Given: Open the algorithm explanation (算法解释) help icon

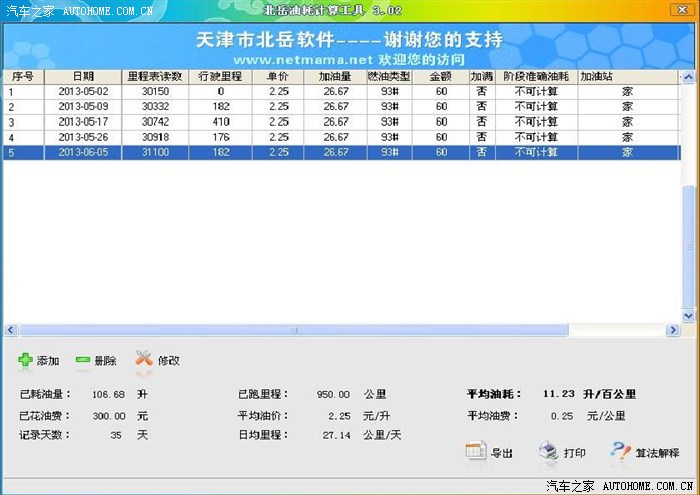Looking at the screenshot, I should [620, 452].
